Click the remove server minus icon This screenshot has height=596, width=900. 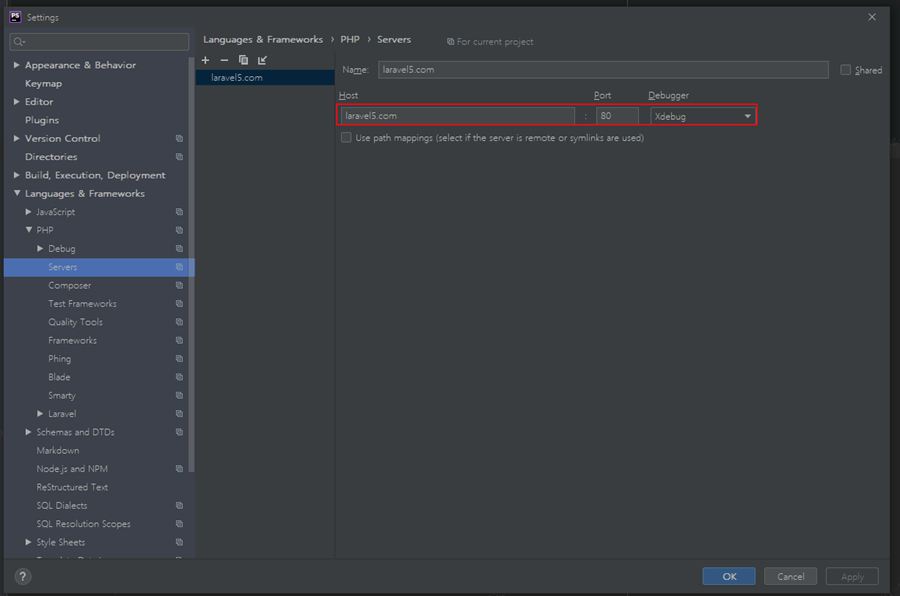coord(224,60)
